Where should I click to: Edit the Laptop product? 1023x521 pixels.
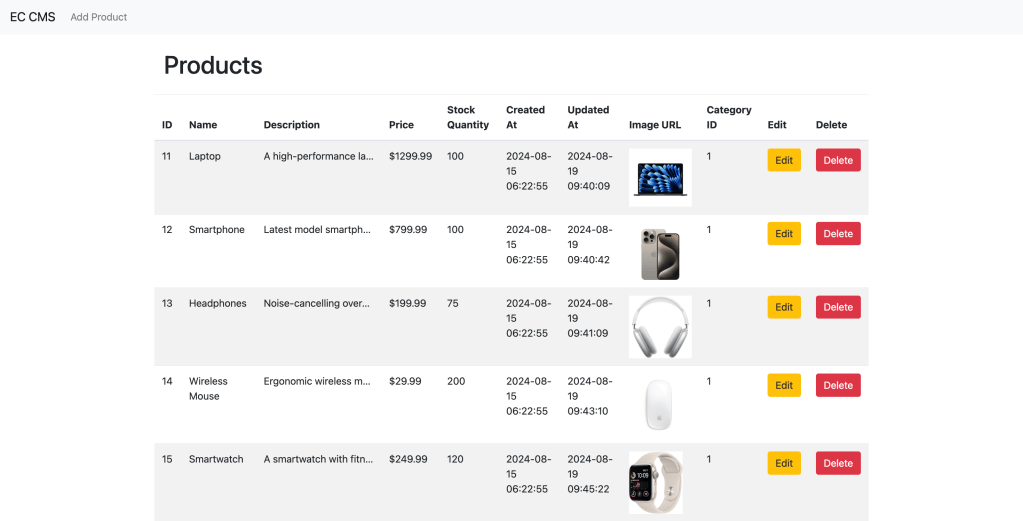point(784,160)
